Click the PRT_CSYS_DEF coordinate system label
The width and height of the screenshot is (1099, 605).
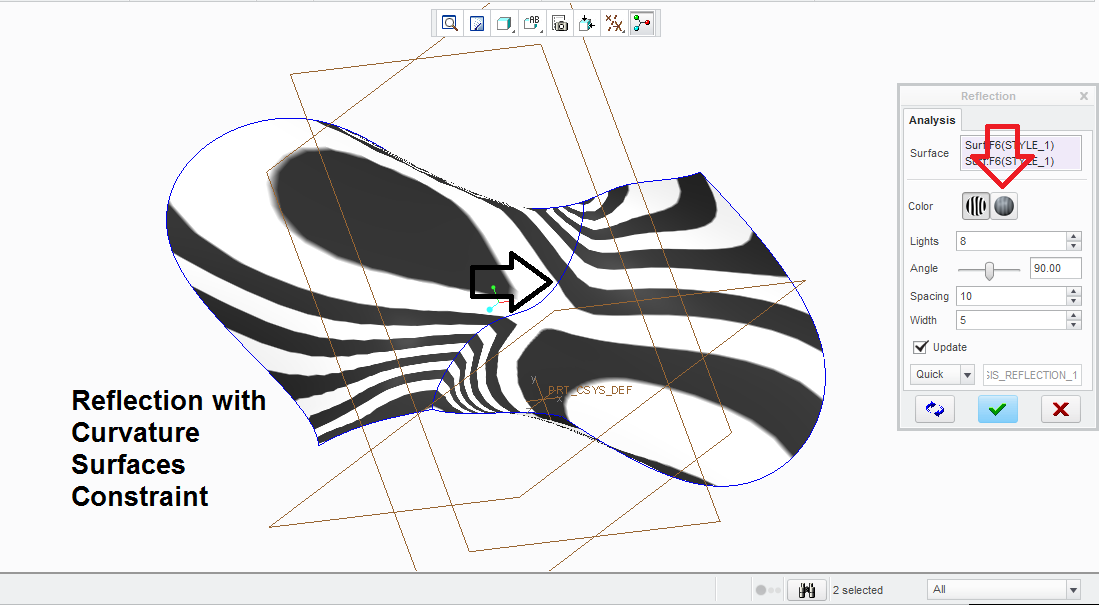coord(589,390)
